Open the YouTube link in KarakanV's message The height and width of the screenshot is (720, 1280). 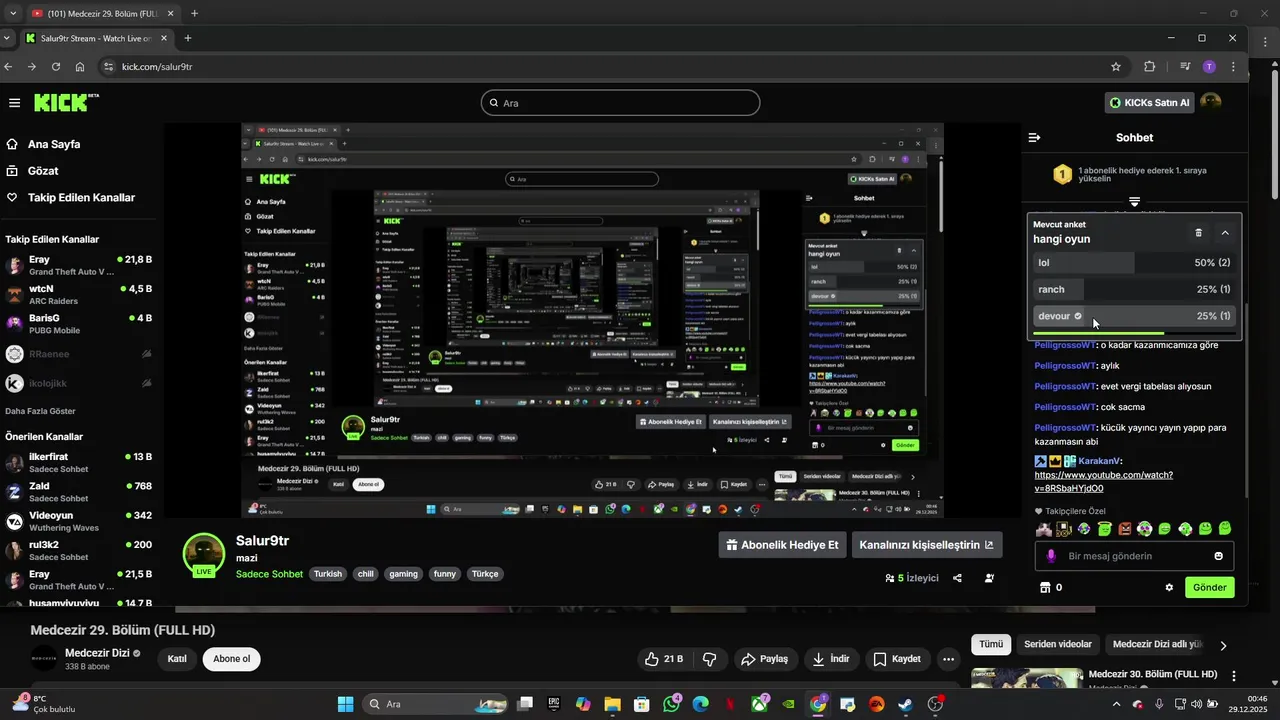point(1103,482)
